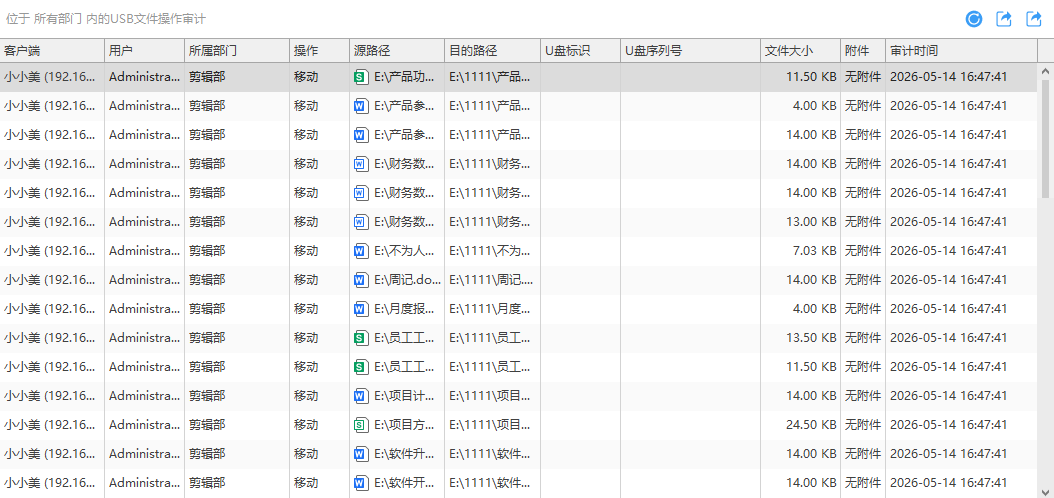This screenshot has height=498, width=1054.
Task: Click the up arrow on the vertical scrollbar
Action: click(1045, 71)
